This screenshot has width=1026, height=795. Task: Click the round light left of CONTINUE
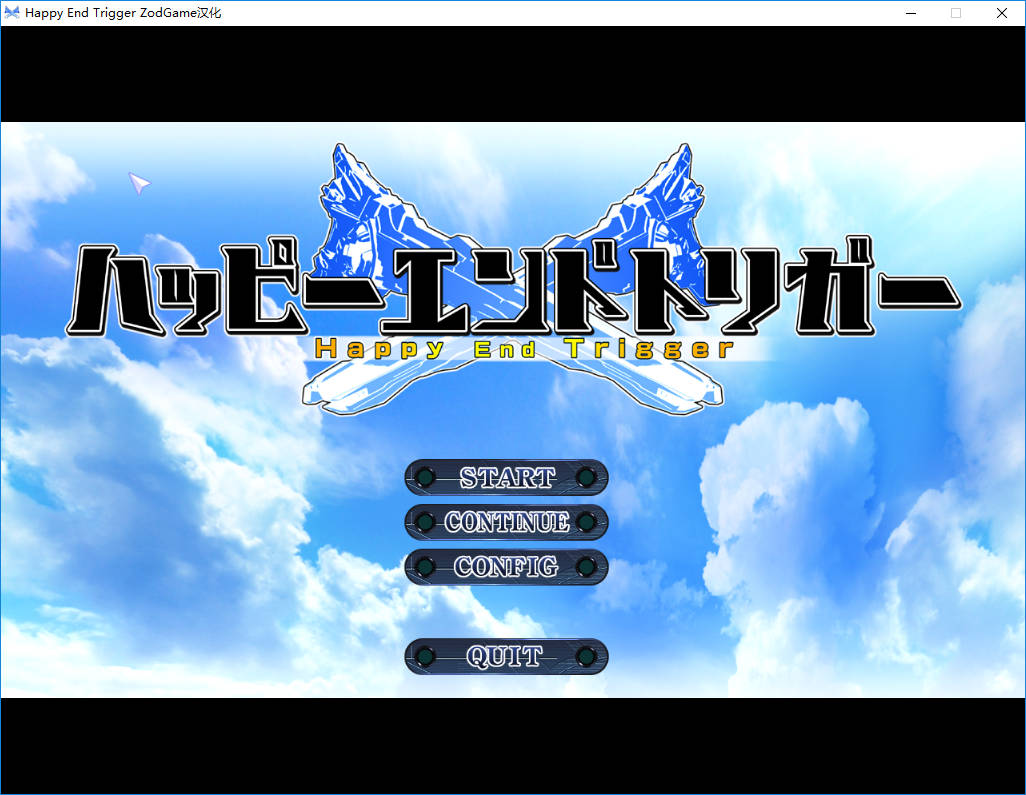(425, 522)
